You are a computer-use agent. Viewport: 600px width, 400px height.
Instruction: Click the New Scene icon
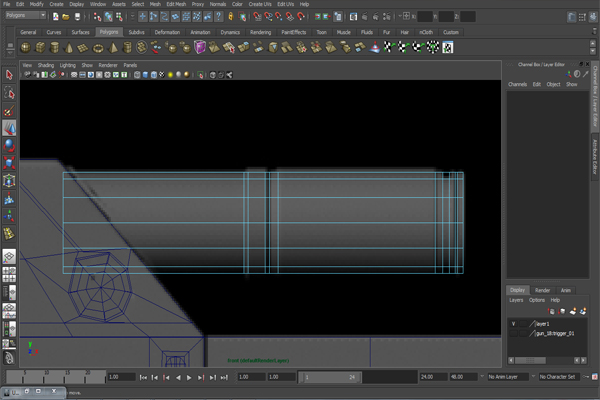pos(55,16)
